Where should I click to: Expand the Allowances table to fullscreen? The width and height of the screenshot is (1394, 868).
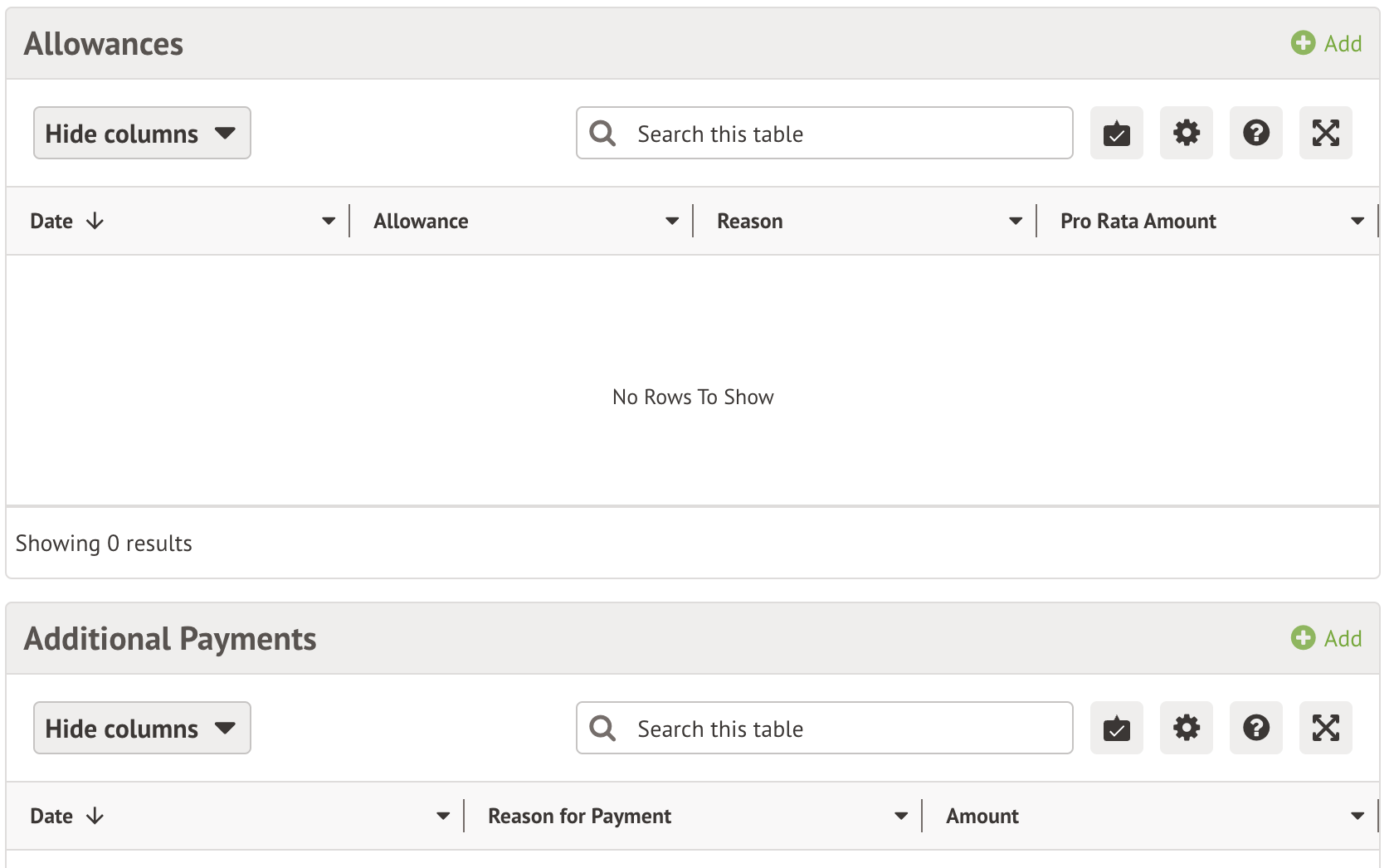(1325, 133)
